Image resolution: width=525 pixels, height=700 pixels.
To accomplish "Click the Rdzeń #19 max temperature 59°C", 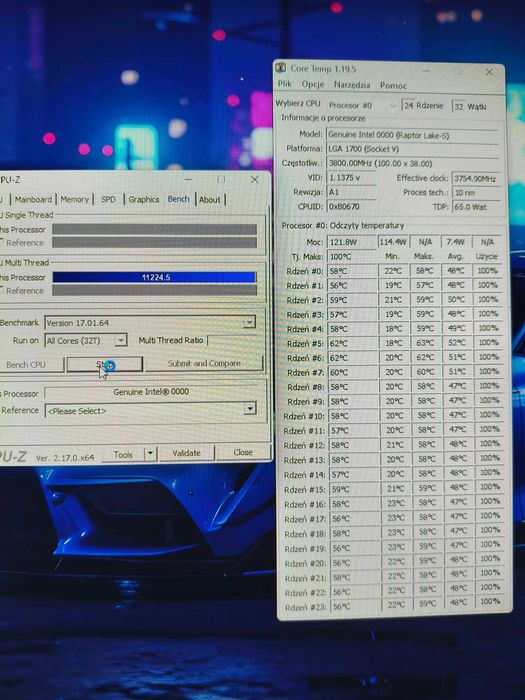I will (x=427, y=546).
